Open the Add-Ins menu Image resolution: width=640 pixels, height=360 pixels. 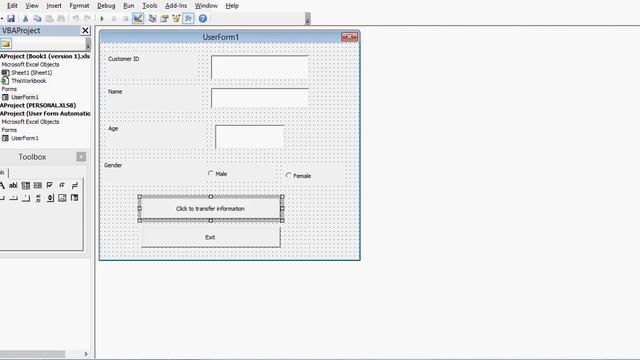(x=176, y=6)
